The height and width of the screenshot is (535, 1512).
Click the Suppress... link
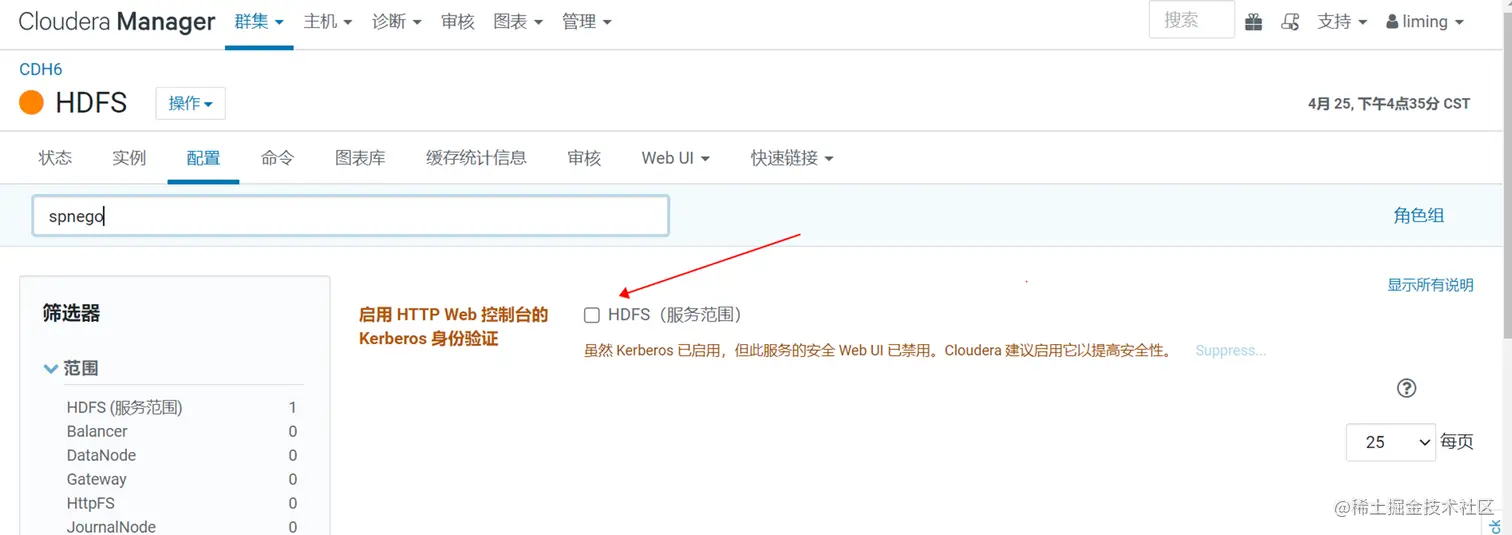coord(1231,351)
